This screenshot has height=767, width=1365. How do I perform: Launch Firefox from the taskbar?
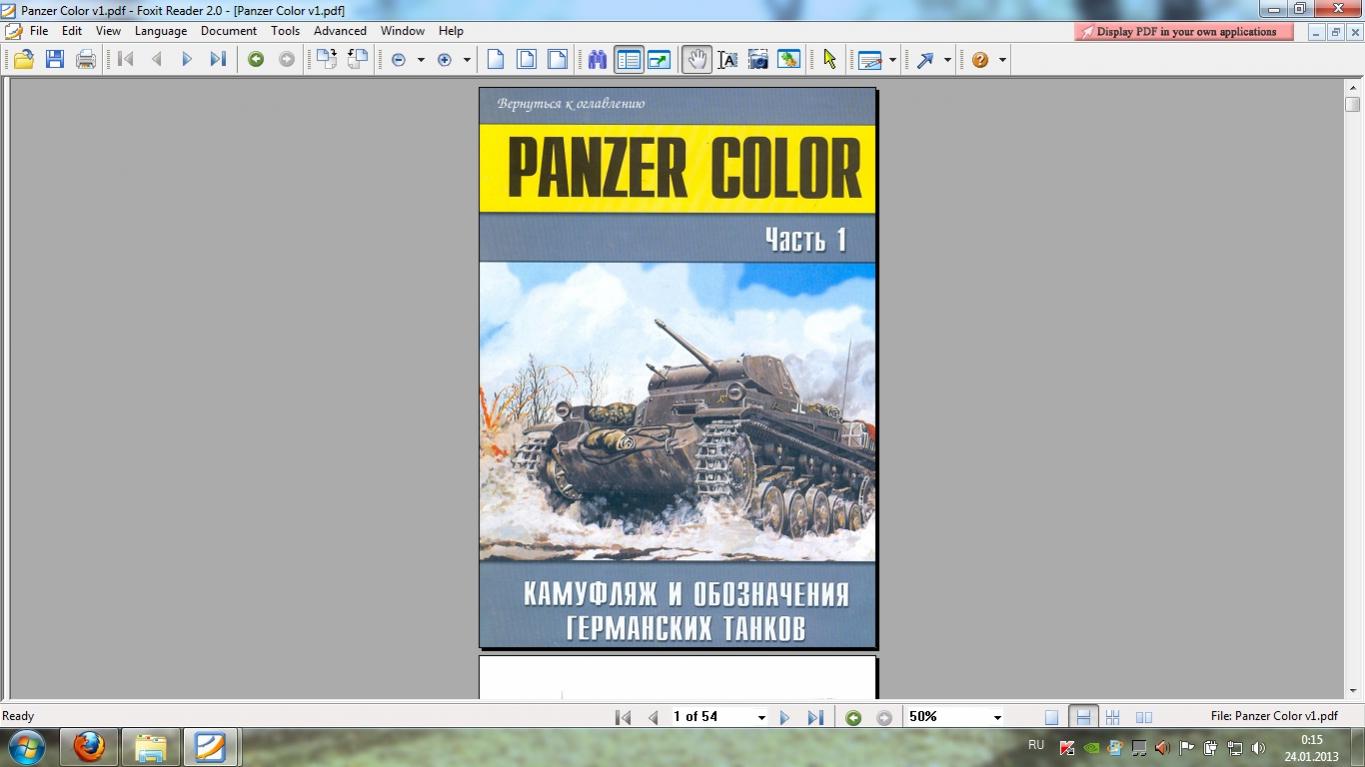click(x=89, y=747)
